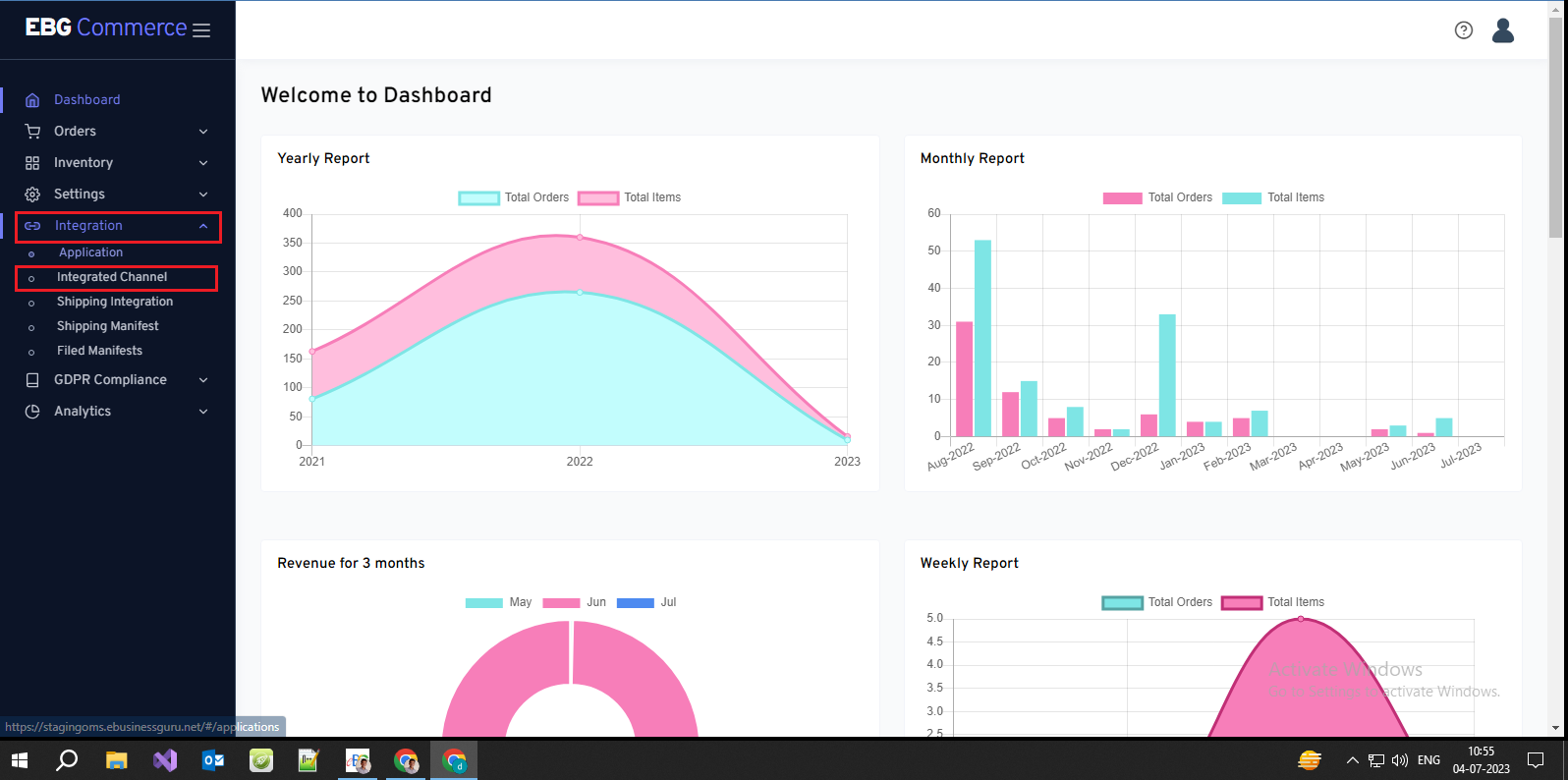
Task: Click the Analytics pie chart icon
Action: pos(32,412)
